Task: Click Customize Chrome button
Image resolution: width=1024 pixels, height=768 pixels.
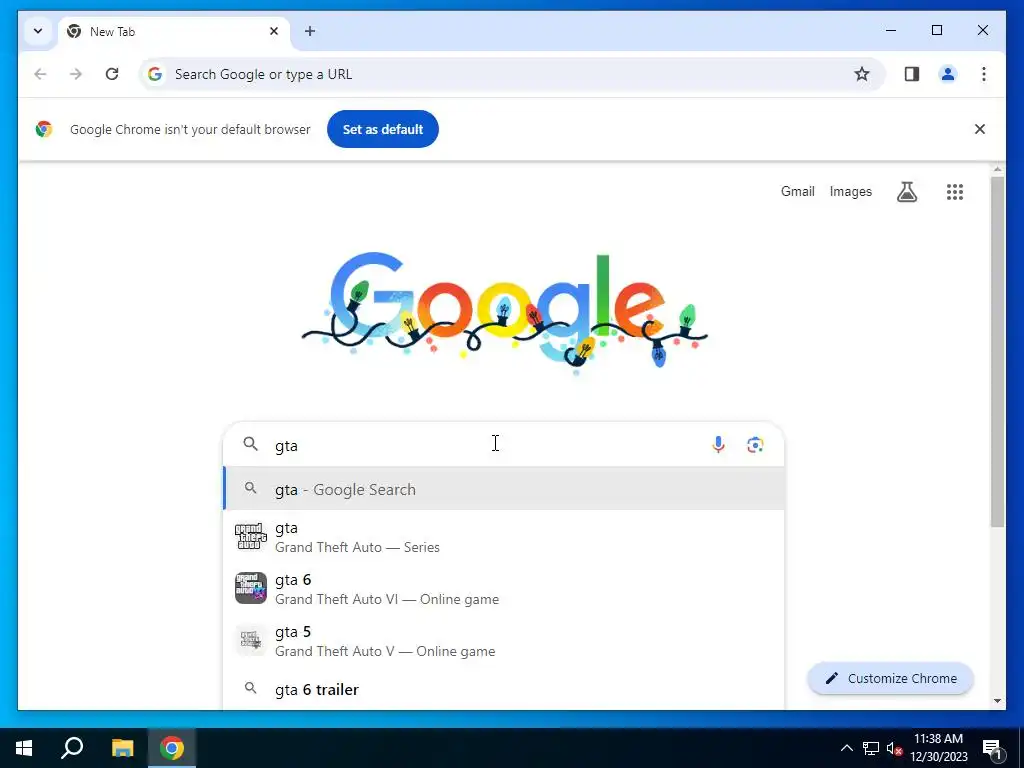Action: coord(891,679)
